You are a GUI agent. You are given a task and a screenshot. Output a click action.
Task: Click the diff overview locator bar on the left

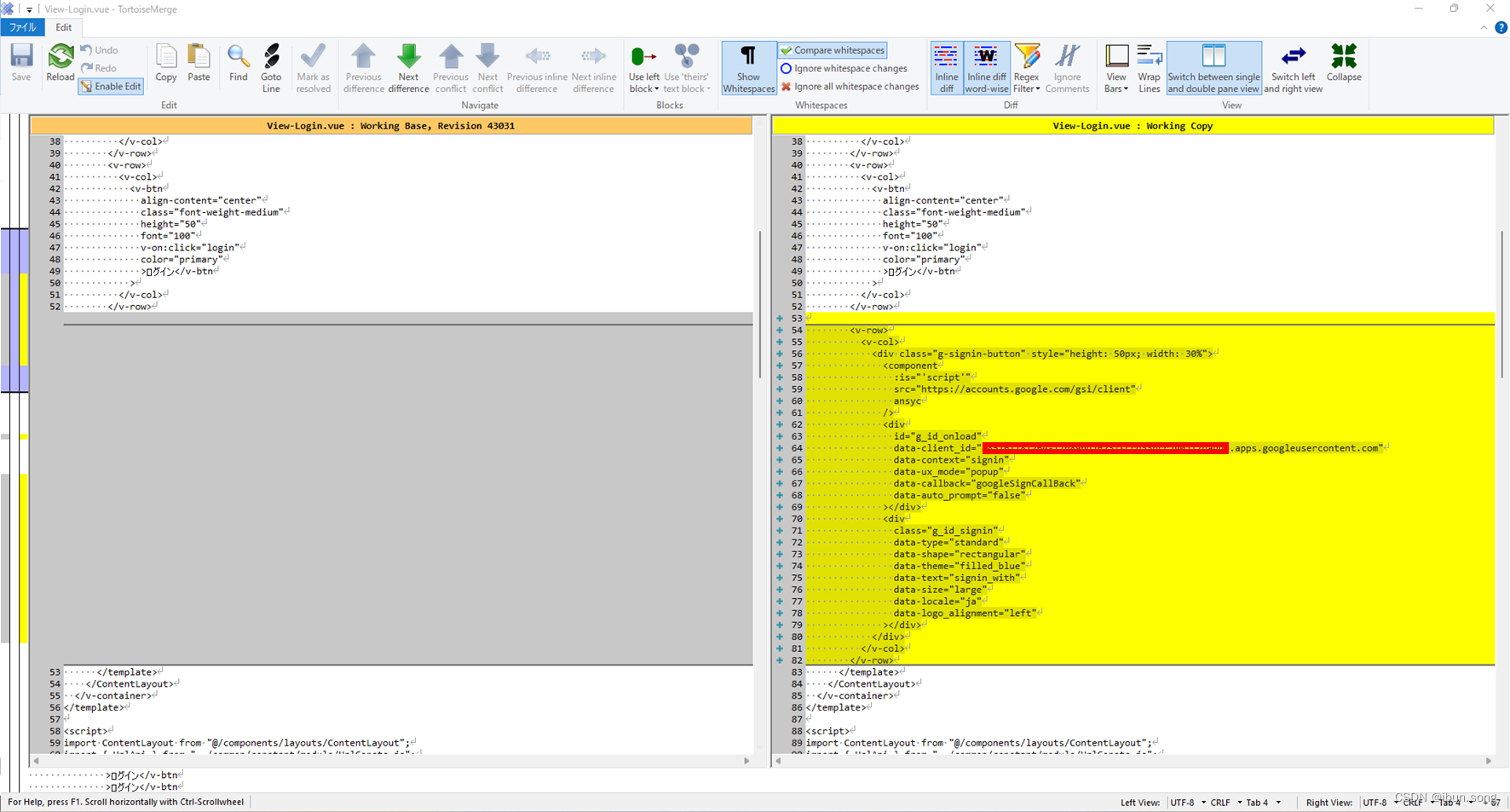pyautogui.click(x=14, y=452)
